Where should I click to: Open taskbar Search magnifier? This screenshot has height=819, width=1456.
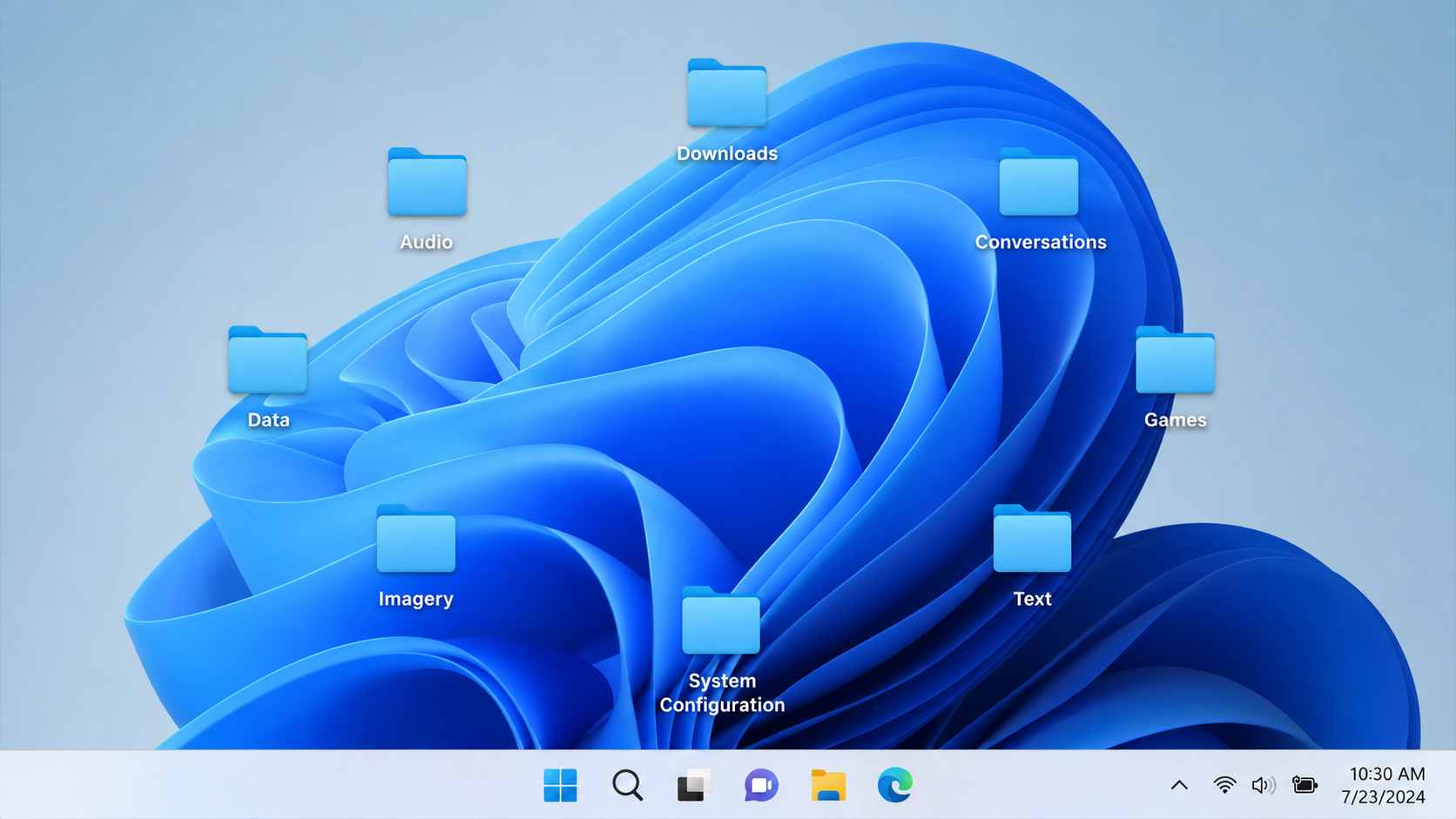click(627, 785)
